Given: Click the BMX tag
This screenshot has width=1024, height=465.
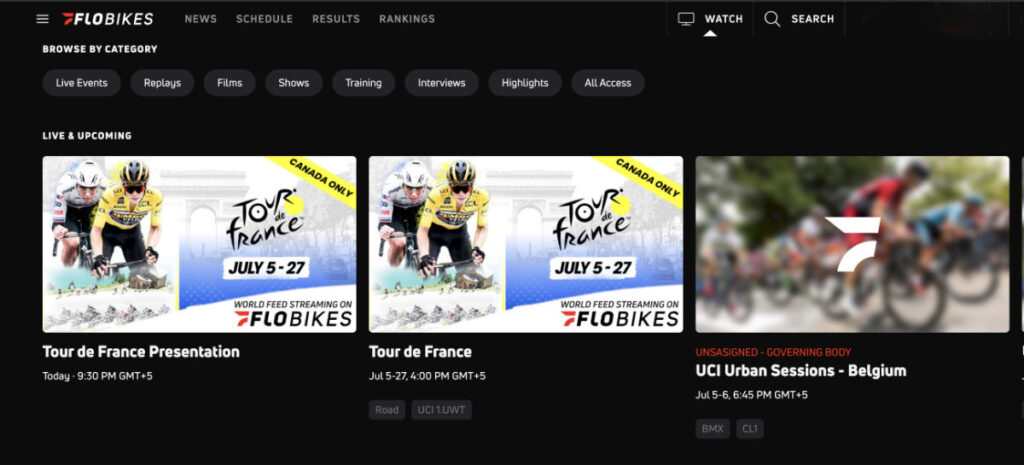Looking at the screenshot, I should pyautogui.click(x=712, y=429).
